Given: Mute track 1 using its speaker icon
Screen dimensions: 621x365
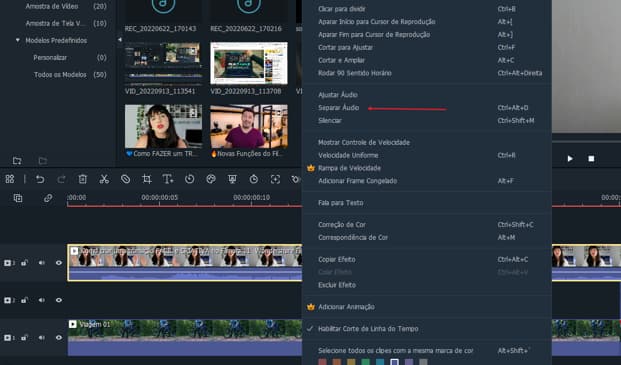Looking at the screenshot, I should (42, 338).
